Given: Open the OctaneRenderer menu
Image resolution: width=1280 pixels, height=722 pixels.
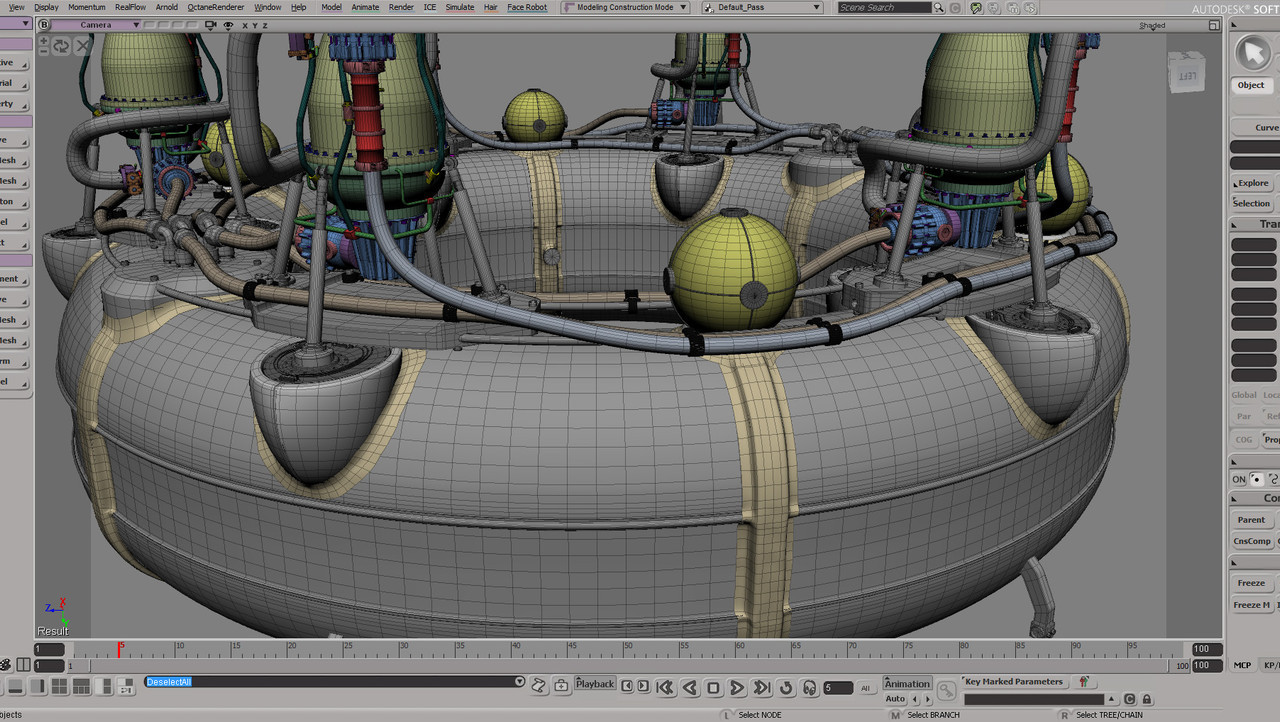Looking at the screenshot, I should (x=215, y=7).
